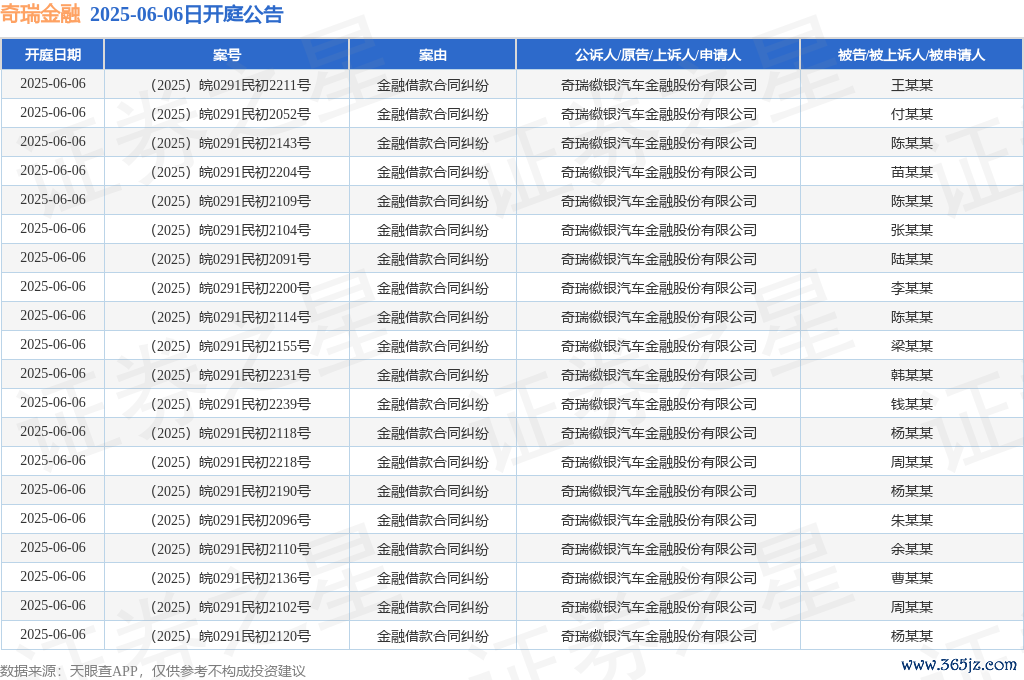1024x680 pixels.
Task: Click case number 皖0291民初2143号
Action: 231,143
